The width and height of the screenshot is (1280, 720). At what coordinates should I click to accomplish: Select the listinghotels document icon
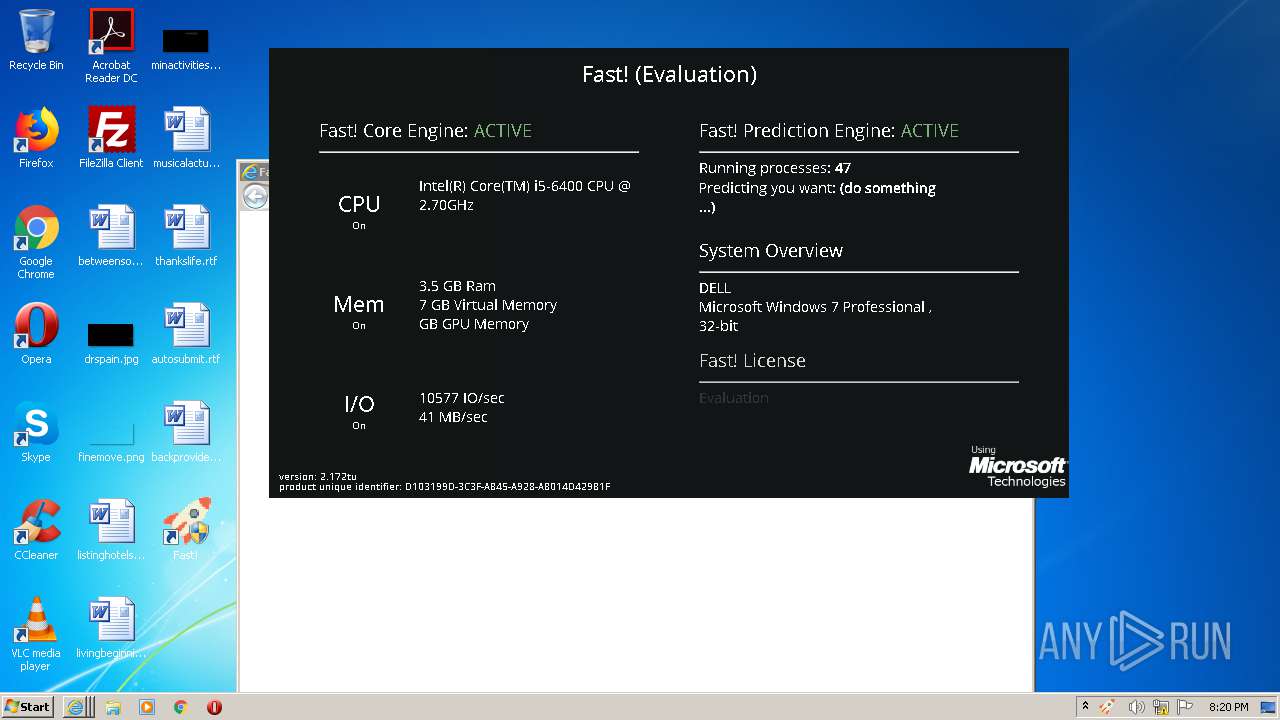pyautogui.click(x=111, y=530)
